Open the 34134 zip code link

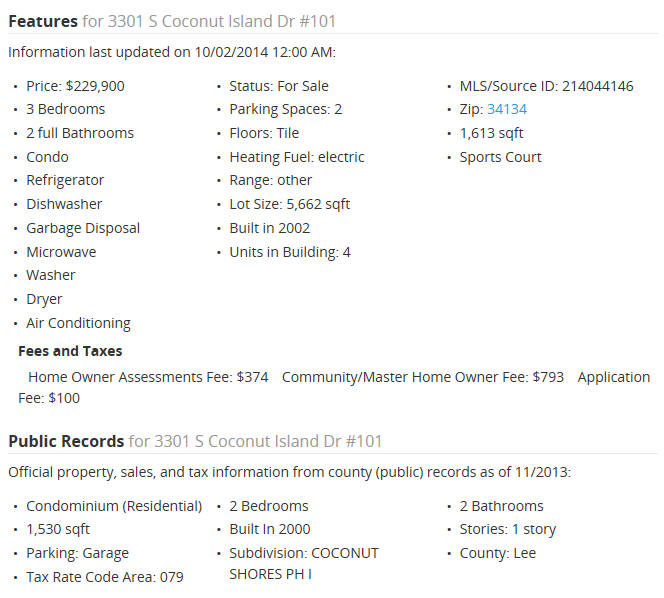pyautogui.click(x=507, y=109)
